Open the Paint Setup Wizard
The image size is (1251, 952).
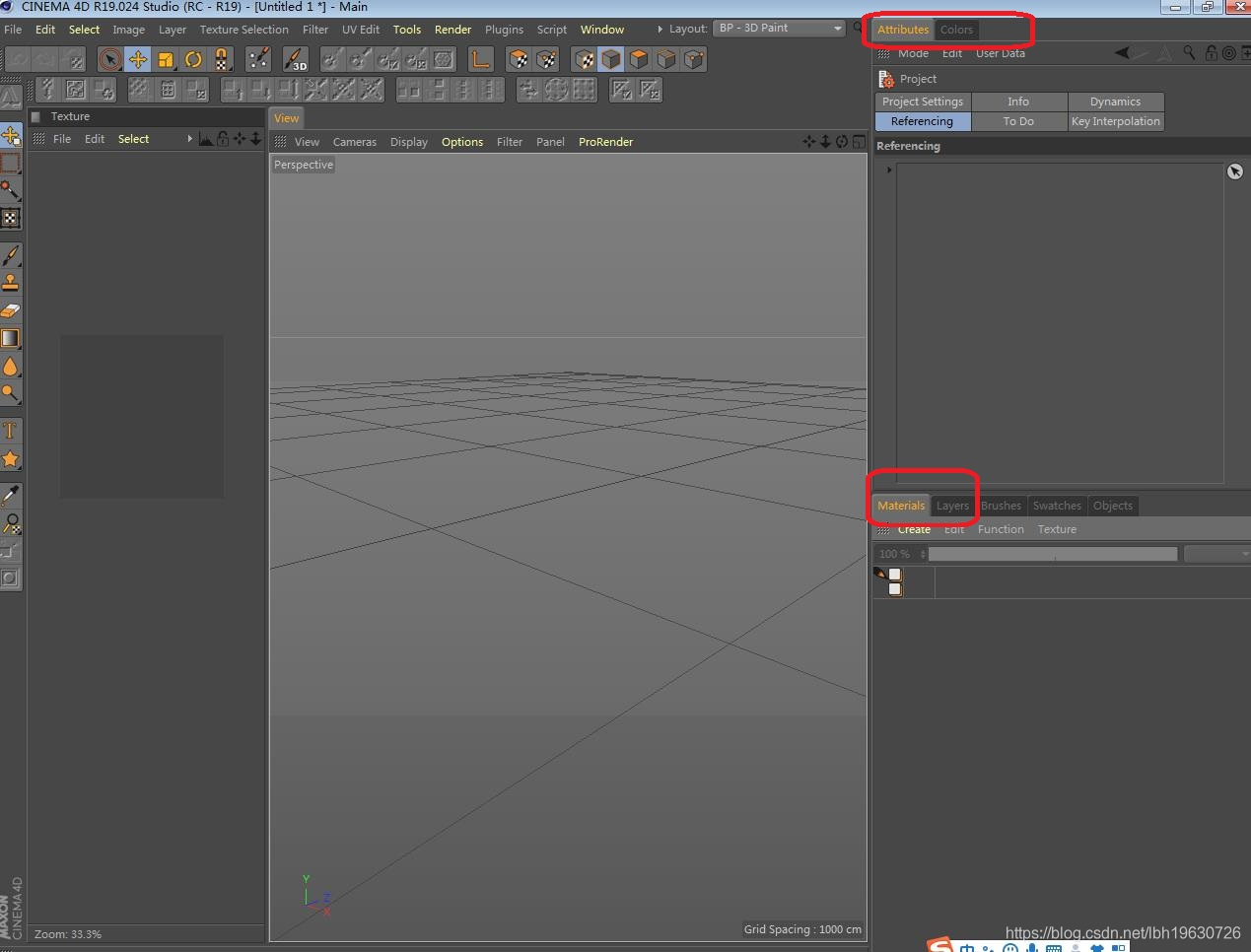[x=259, y=60]
